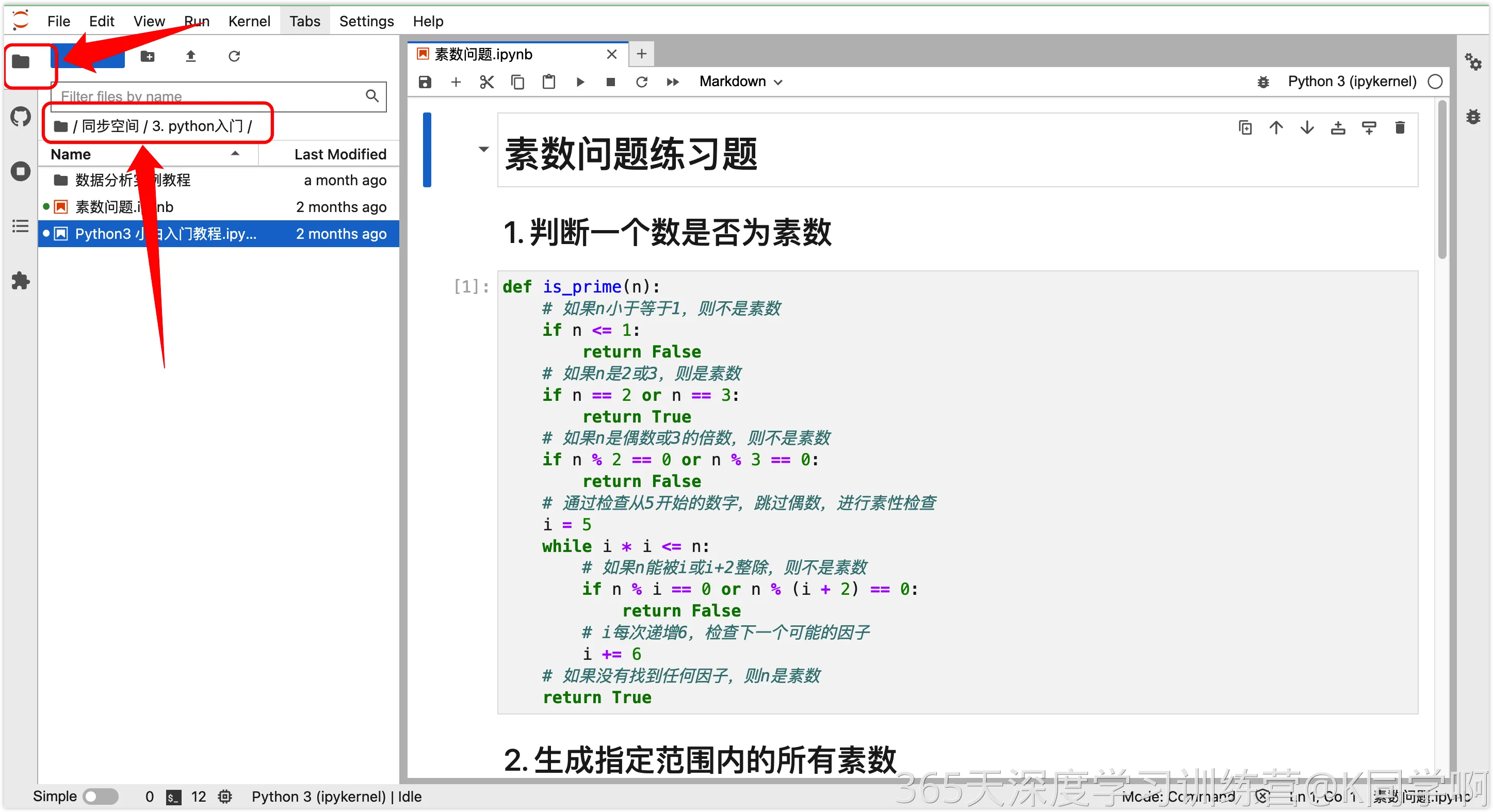Click the Python 3 (ipykernel) | Idle status
This screenshot has width=1493, height=812.
[336, 797]
